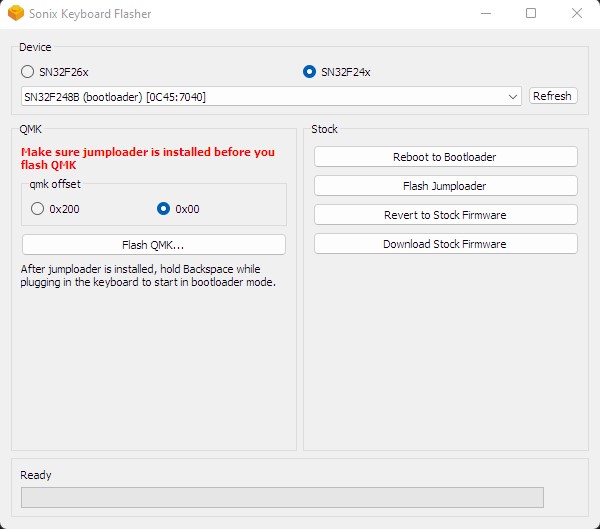Click the flashing progress bar

[282, 497]
